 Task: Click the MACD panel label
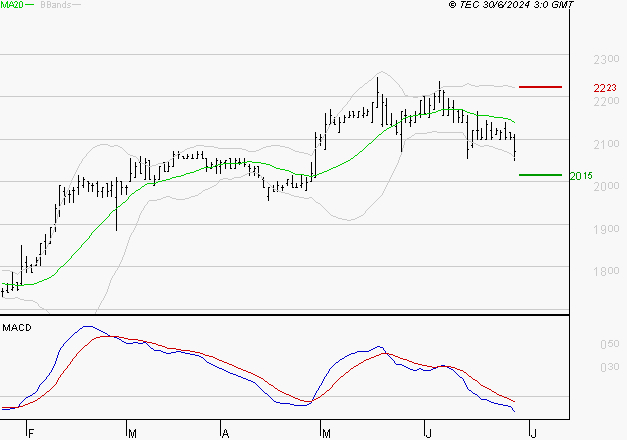tap(17, 328)
